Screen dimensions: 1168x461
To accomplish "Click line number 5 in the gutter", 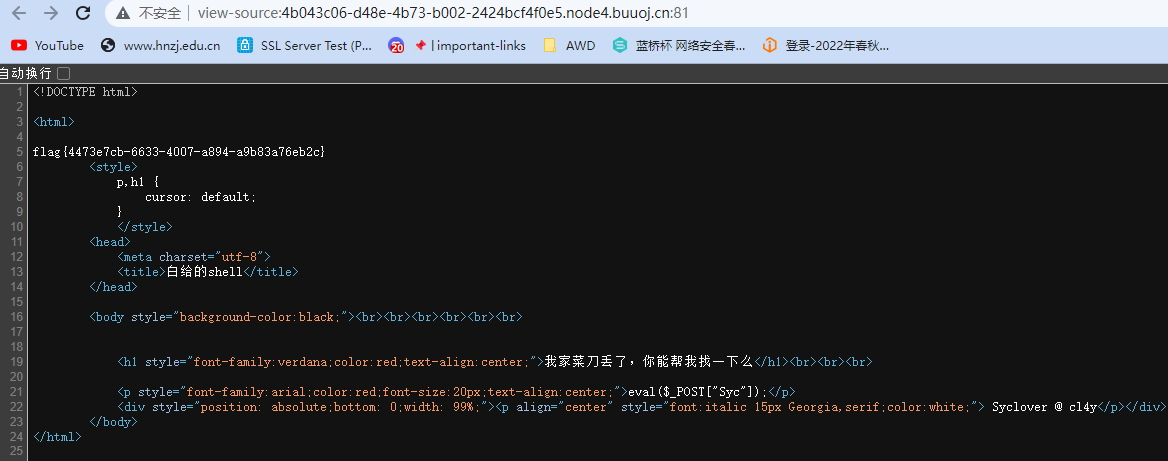I will click(20, 152).
